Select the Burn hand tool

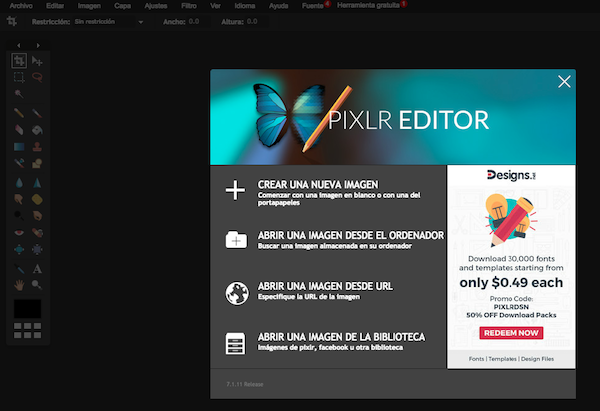point(37,215)
